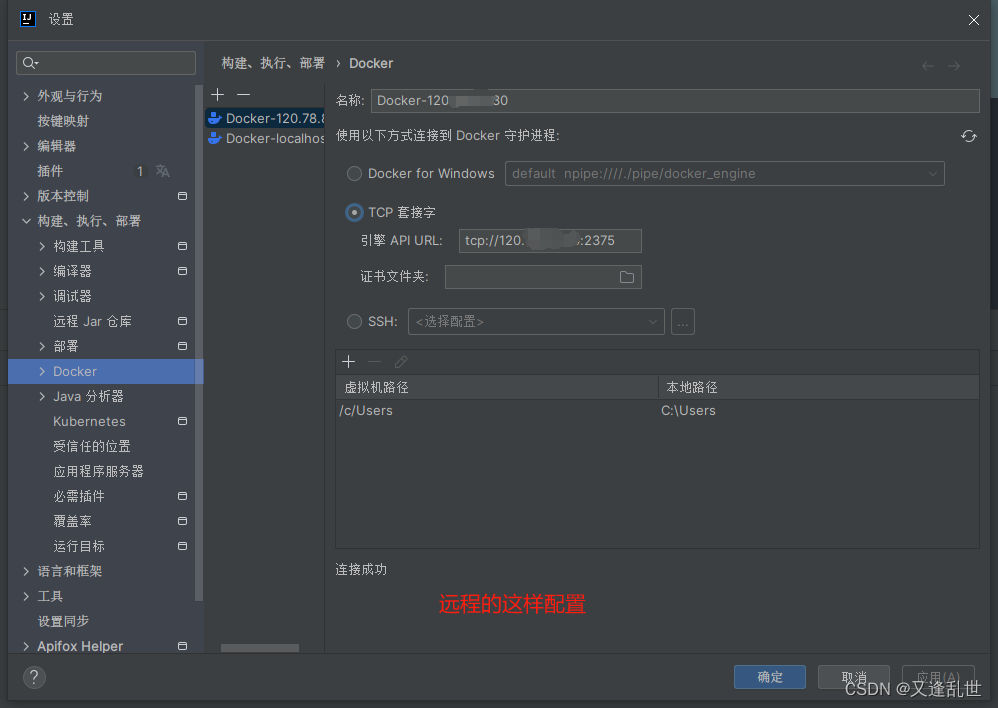Close the 设置 dialog window
Image resolution: width=998 pixels, height=708 pixels.
point(973,20)
